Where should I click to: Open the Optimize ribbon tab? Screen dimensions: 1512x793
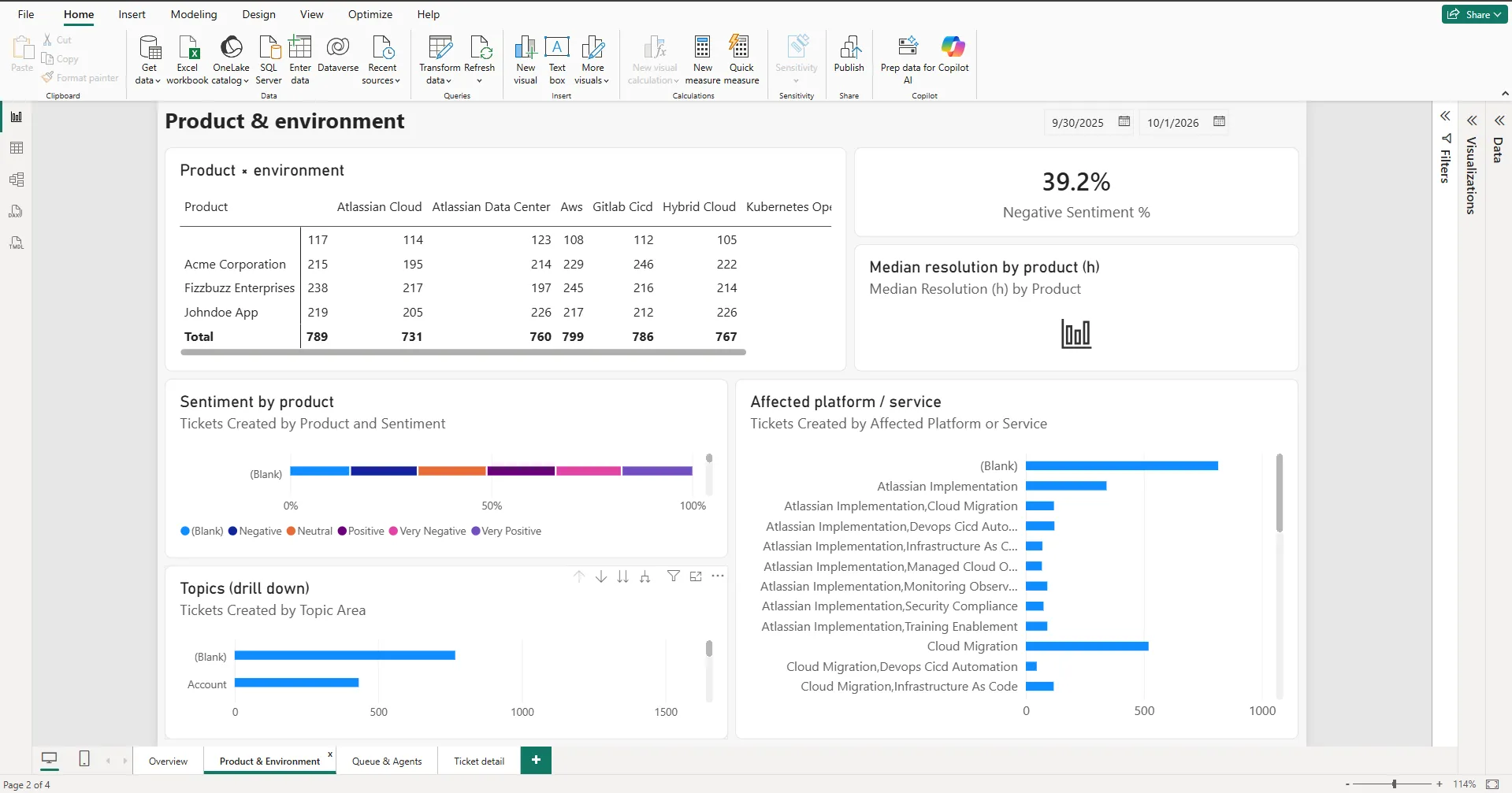(370, 14)
